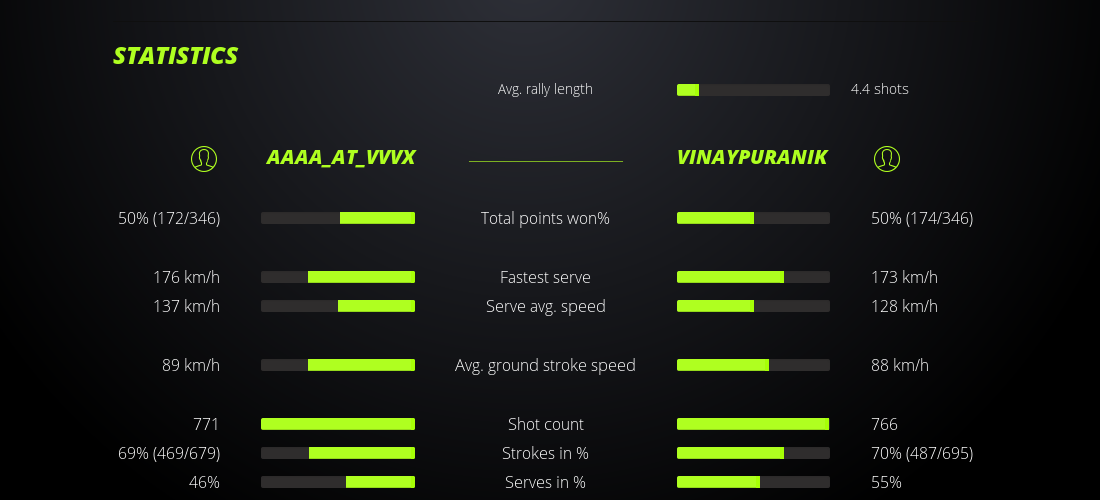
Task: Select the Serve avg. speed label
Action: 545,306
